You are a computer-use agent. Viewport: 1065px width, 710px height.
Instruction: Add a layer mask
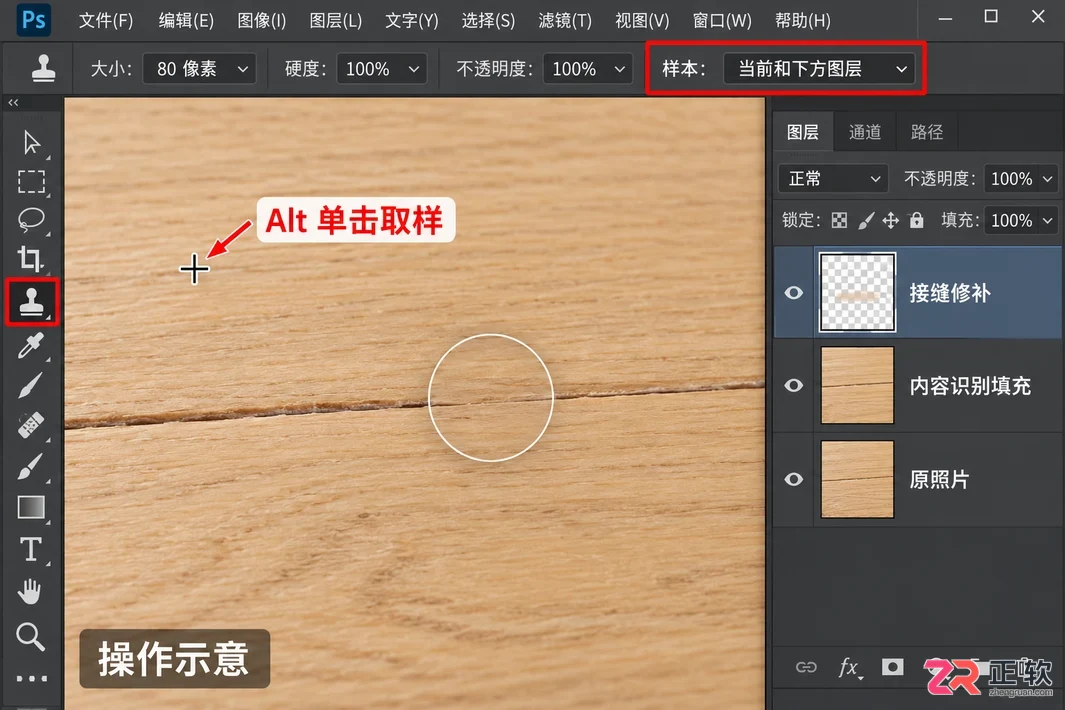[892, 667]
